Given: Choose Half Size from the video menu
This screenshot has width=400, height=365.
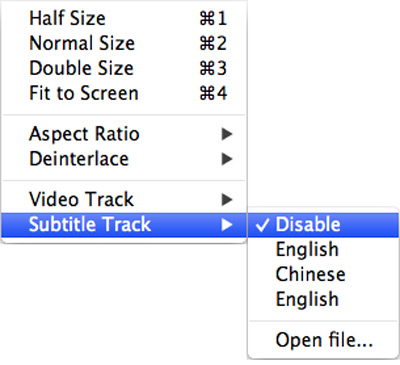Looking at the screenshot, I should click(x=124, y=18).
